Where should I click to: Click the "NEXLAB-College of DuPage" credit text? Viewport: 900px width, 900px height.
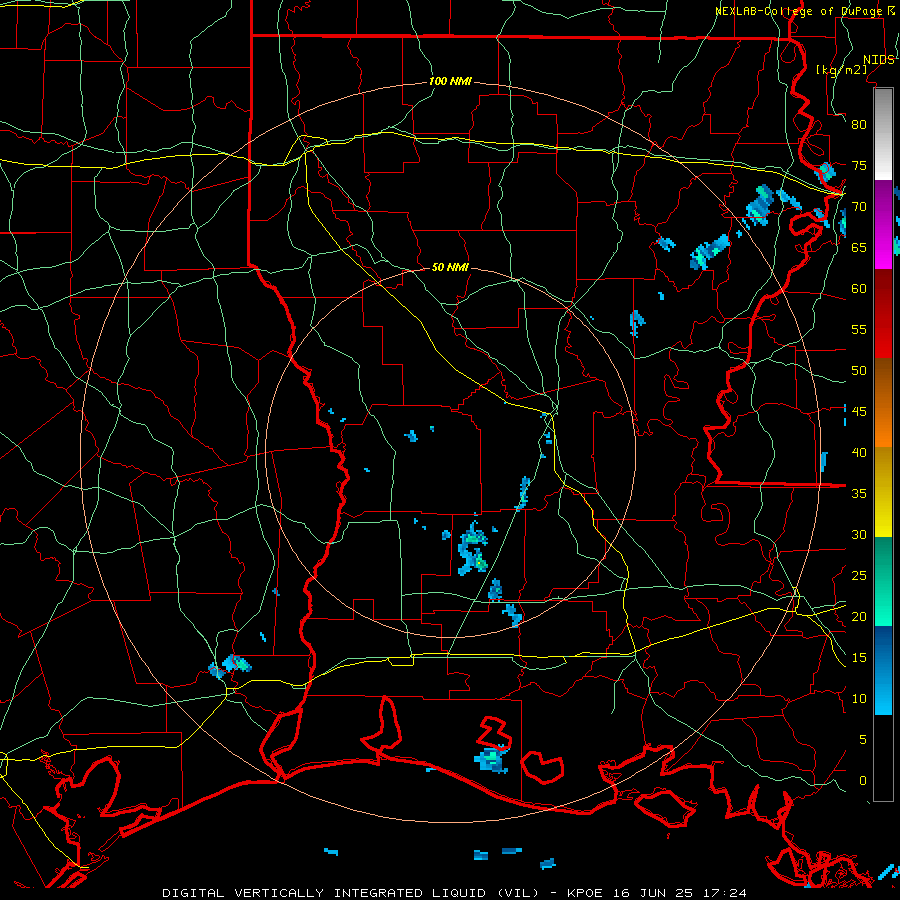pyautogui.click(x=798, y=11)
